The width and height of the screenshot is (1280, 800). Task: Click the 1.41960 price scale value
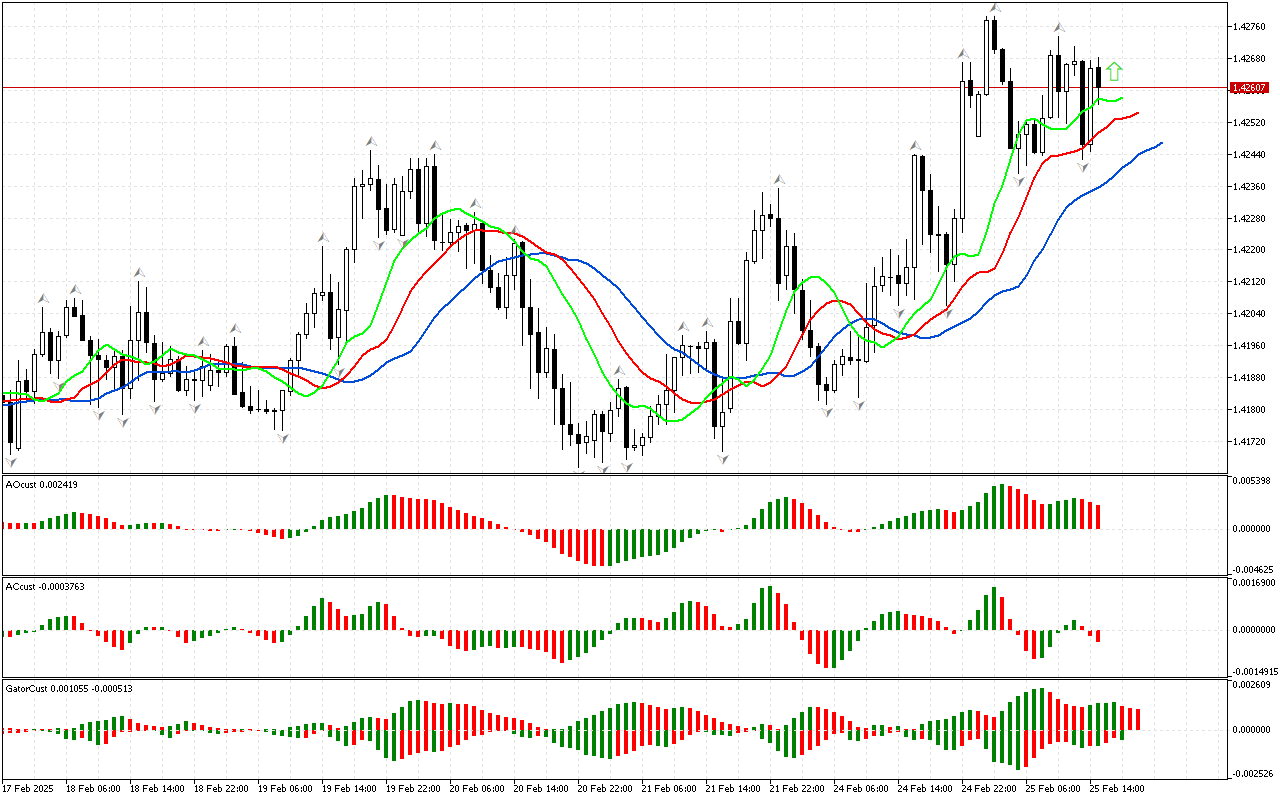tap(1251, 346)
